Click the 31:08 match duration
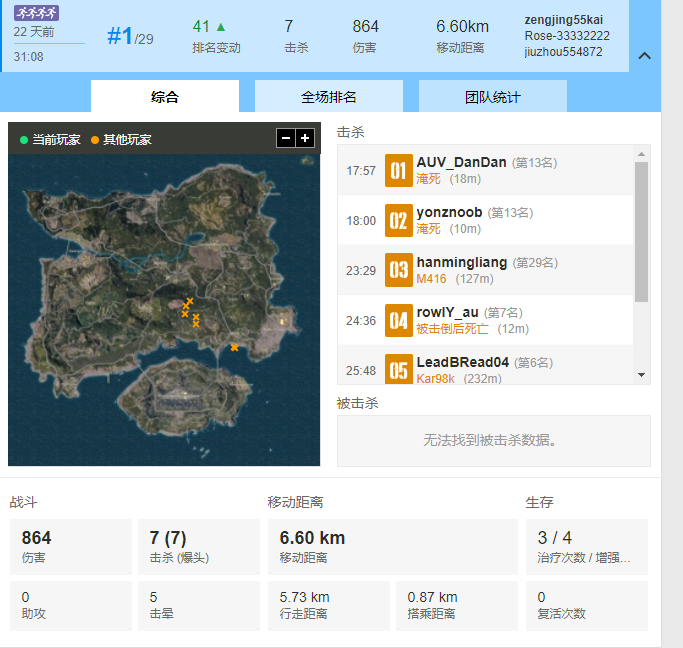 coord(28,57)
